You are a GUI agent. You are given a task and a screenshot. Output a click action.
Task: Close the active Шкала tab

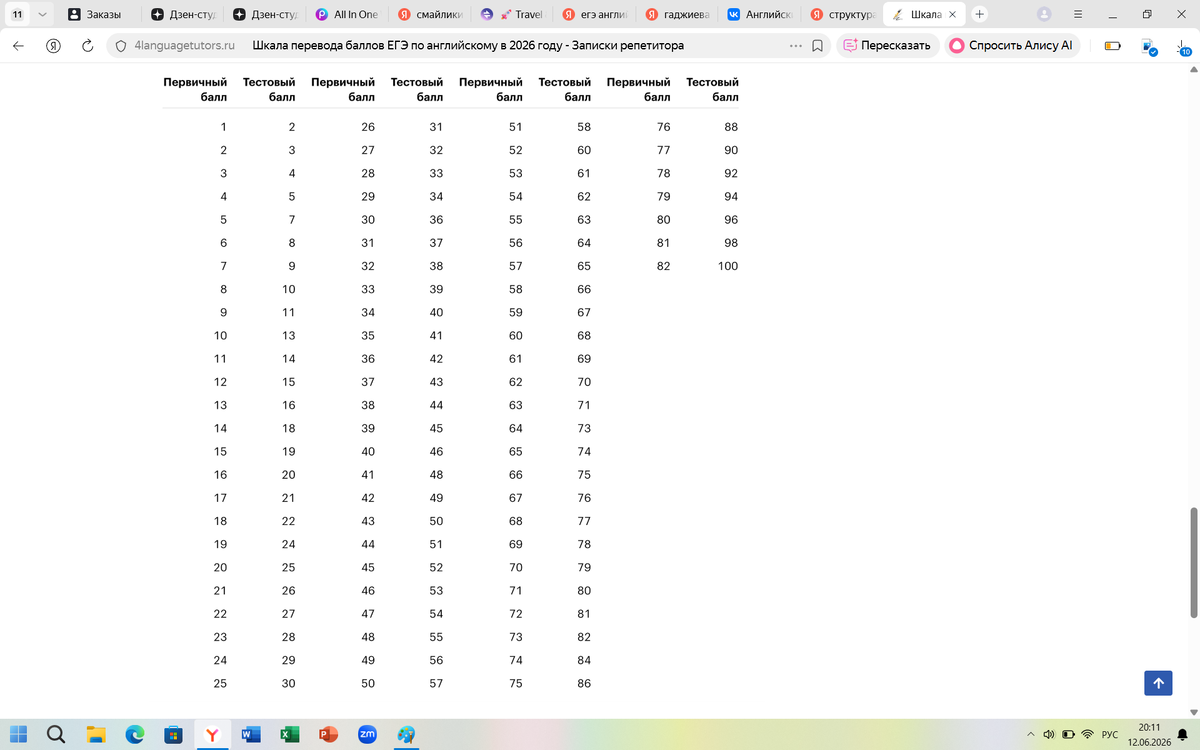[x=952, y=15]
